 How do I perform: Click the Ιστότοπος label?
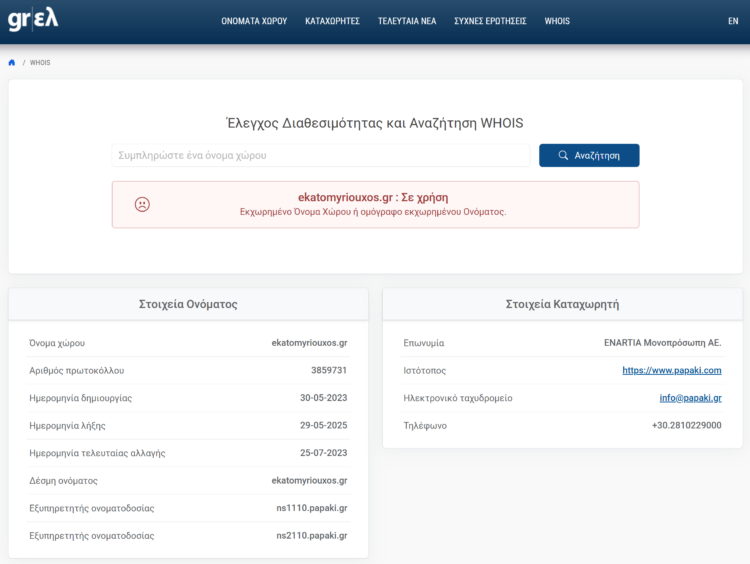(425, 371)
